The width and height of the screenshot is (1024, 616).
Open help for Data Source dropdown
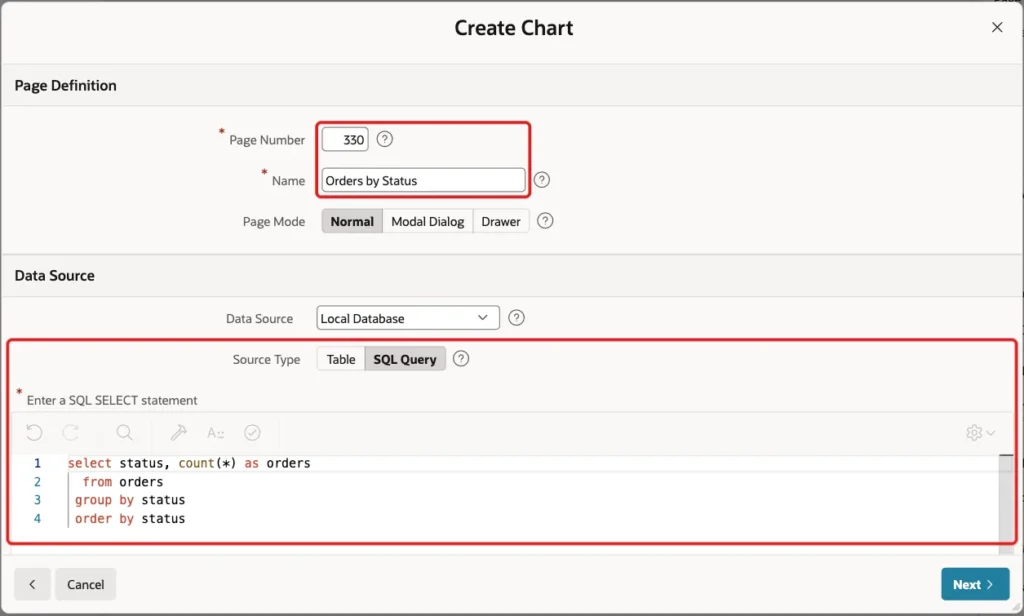coord(516,318)
